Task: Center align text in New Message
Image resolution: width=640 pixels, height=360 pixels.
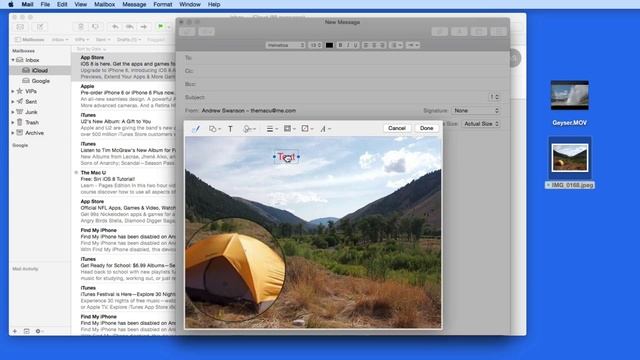Action: (x=374, y=45)
